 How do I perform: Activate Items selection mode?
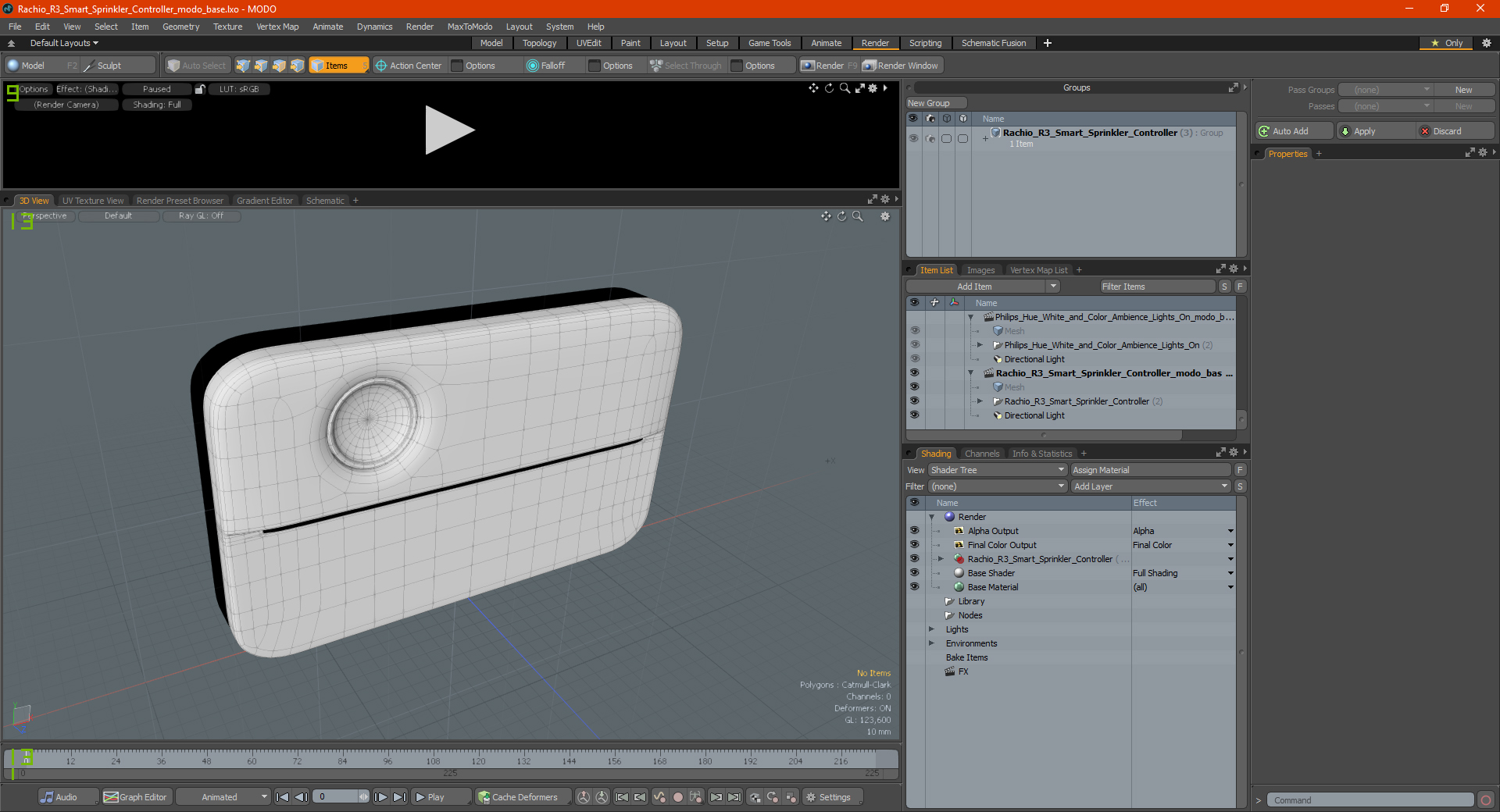click(x=338, y=66)
